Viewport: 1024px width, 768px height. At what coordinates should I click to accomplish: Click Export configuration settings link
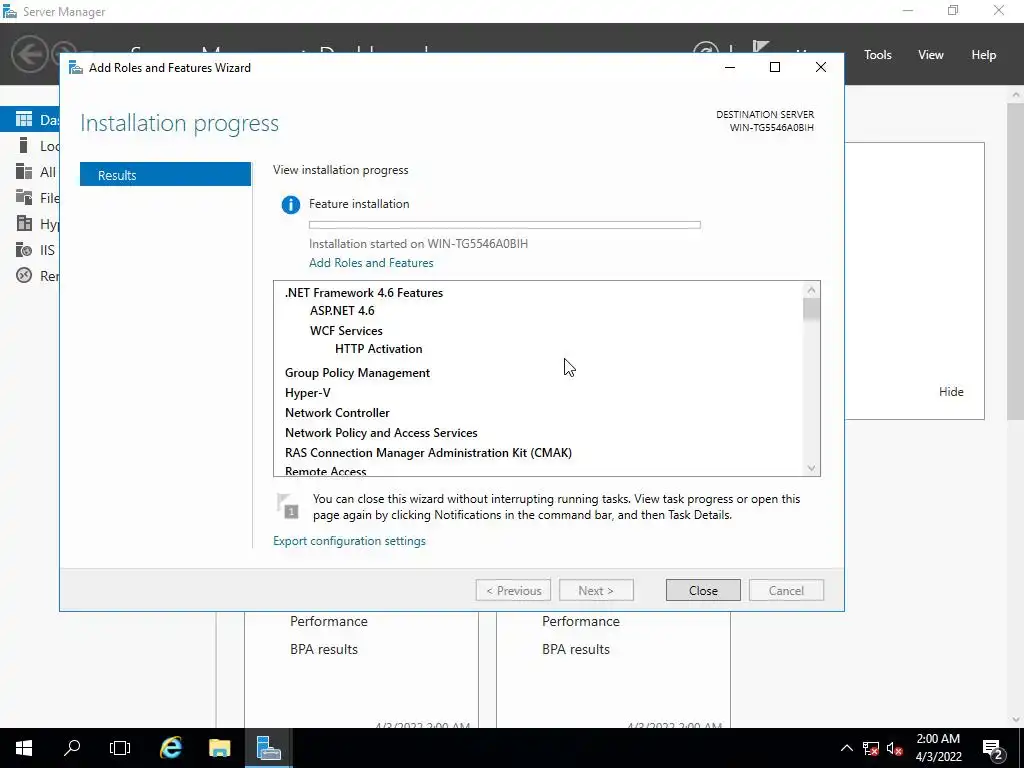point(349,541)
